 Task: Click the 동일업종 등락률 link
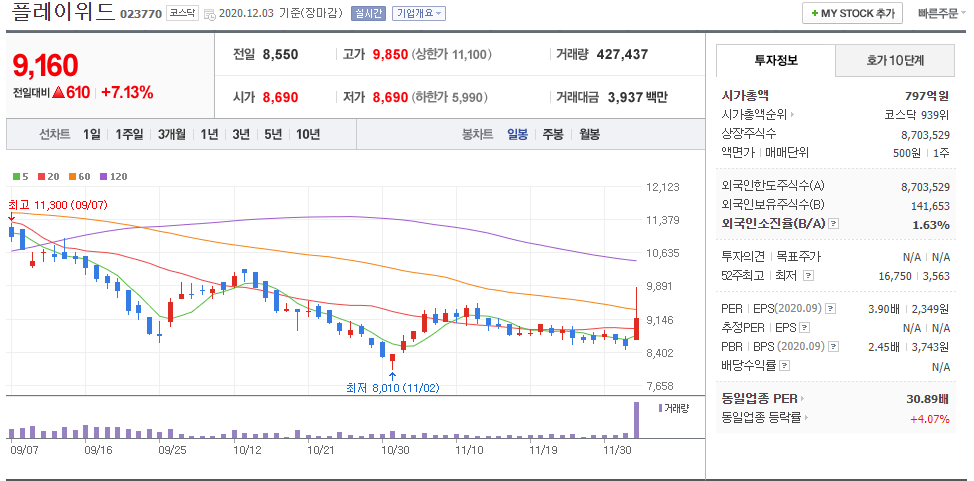(761, 418)
